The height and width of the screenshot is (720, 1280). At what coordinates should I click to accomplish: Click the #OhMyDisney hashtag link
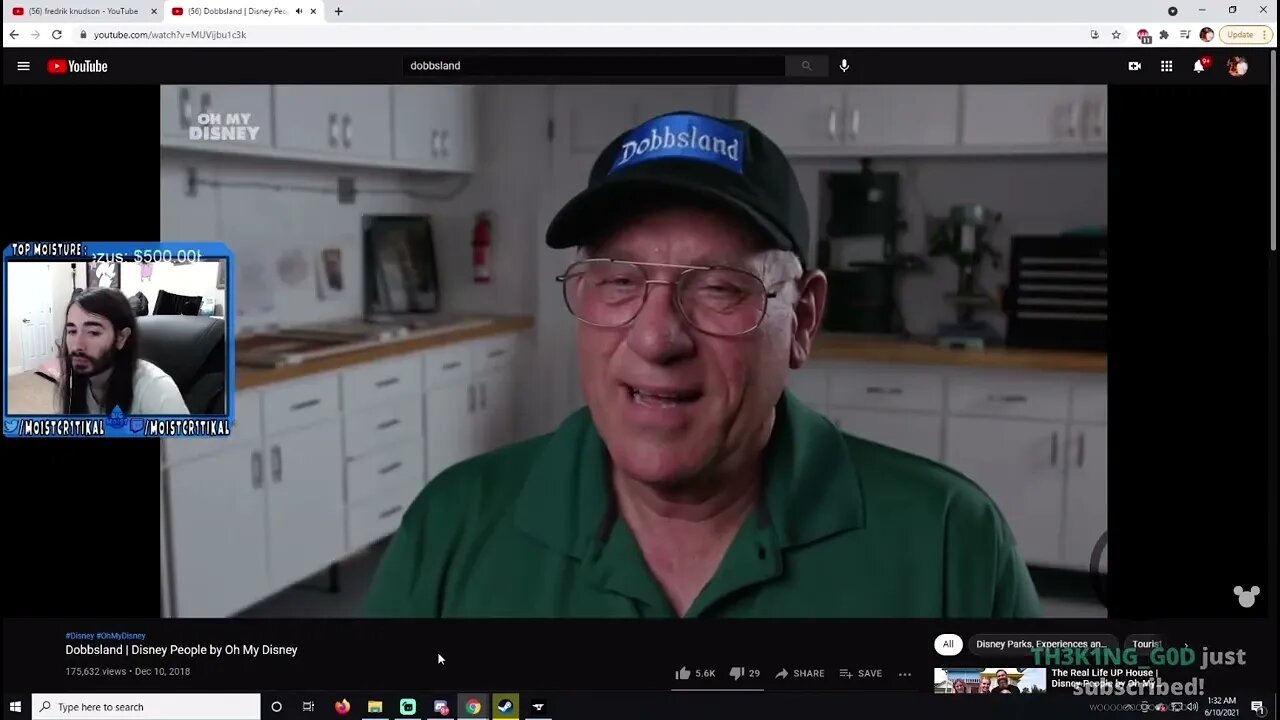[121, 636]
